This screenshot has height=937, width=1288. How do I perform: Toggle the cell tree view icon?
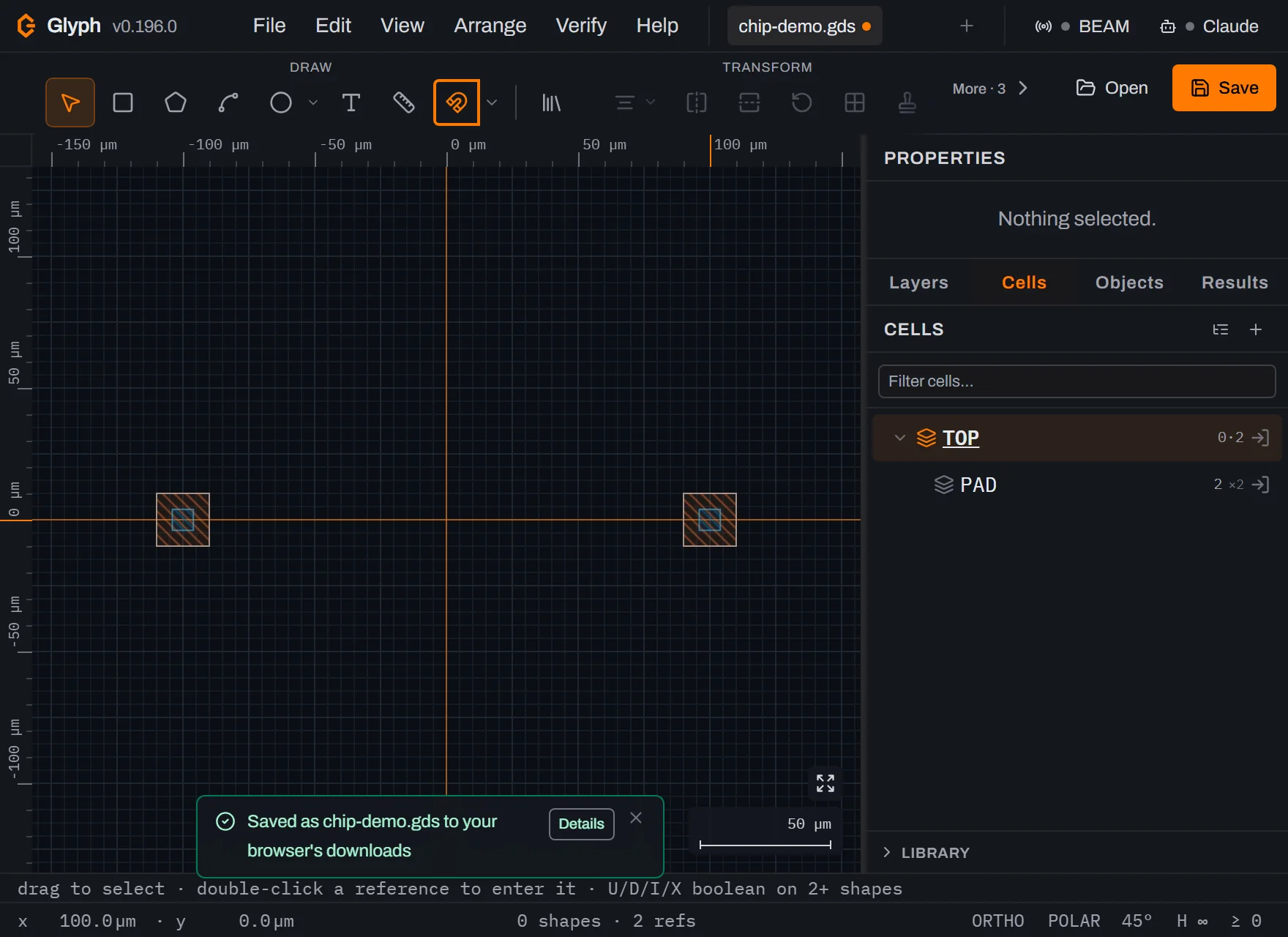pyautogui.click(x=1221, y=329)
